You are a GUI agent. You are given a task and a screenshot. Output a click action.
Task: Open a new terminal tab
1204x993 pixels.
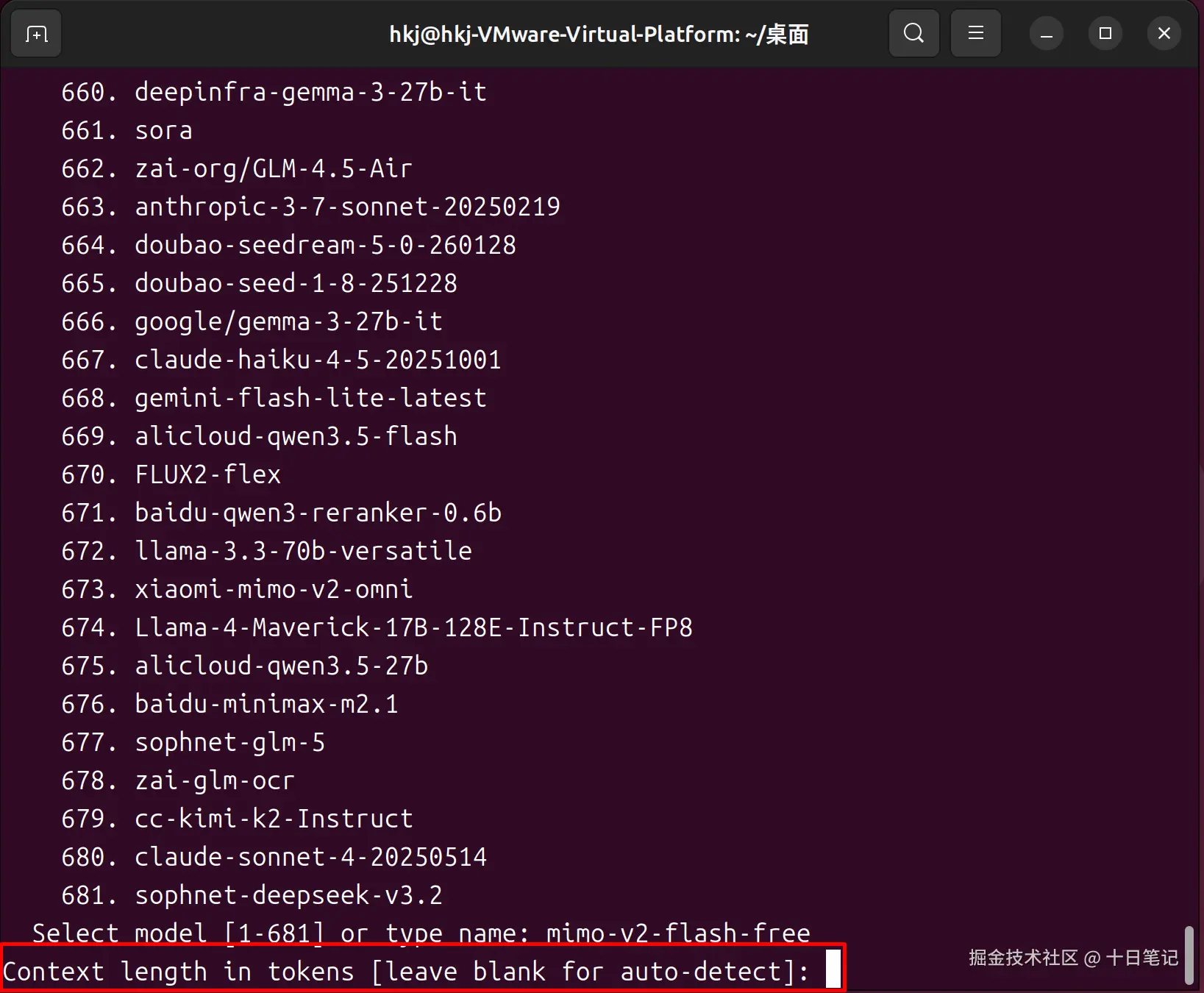[x=36, y=34]
